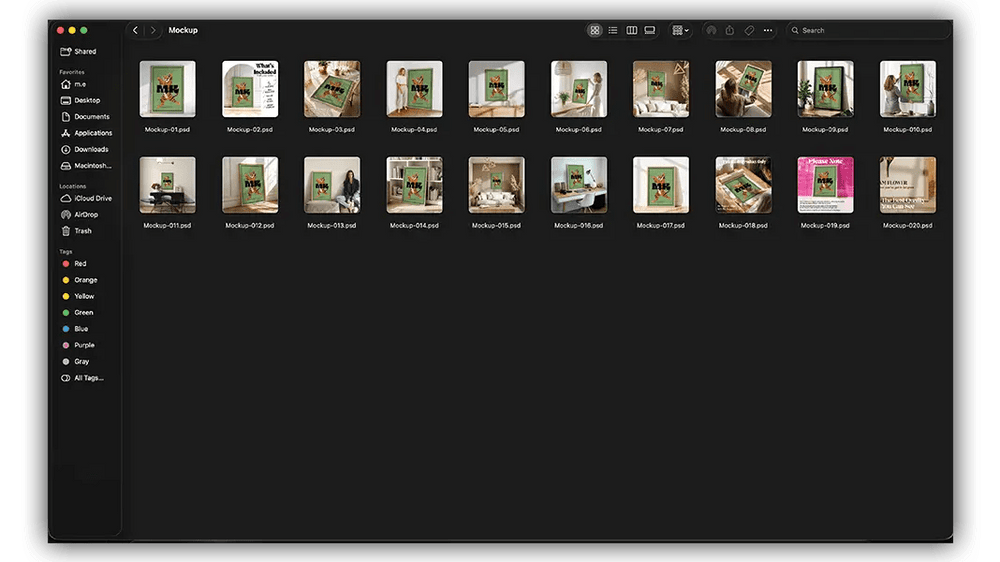This screenshot has height=562, width=1000.
Task: Select the Mockup-01.psd thumbnail
Action: click(x=167, y=89)
